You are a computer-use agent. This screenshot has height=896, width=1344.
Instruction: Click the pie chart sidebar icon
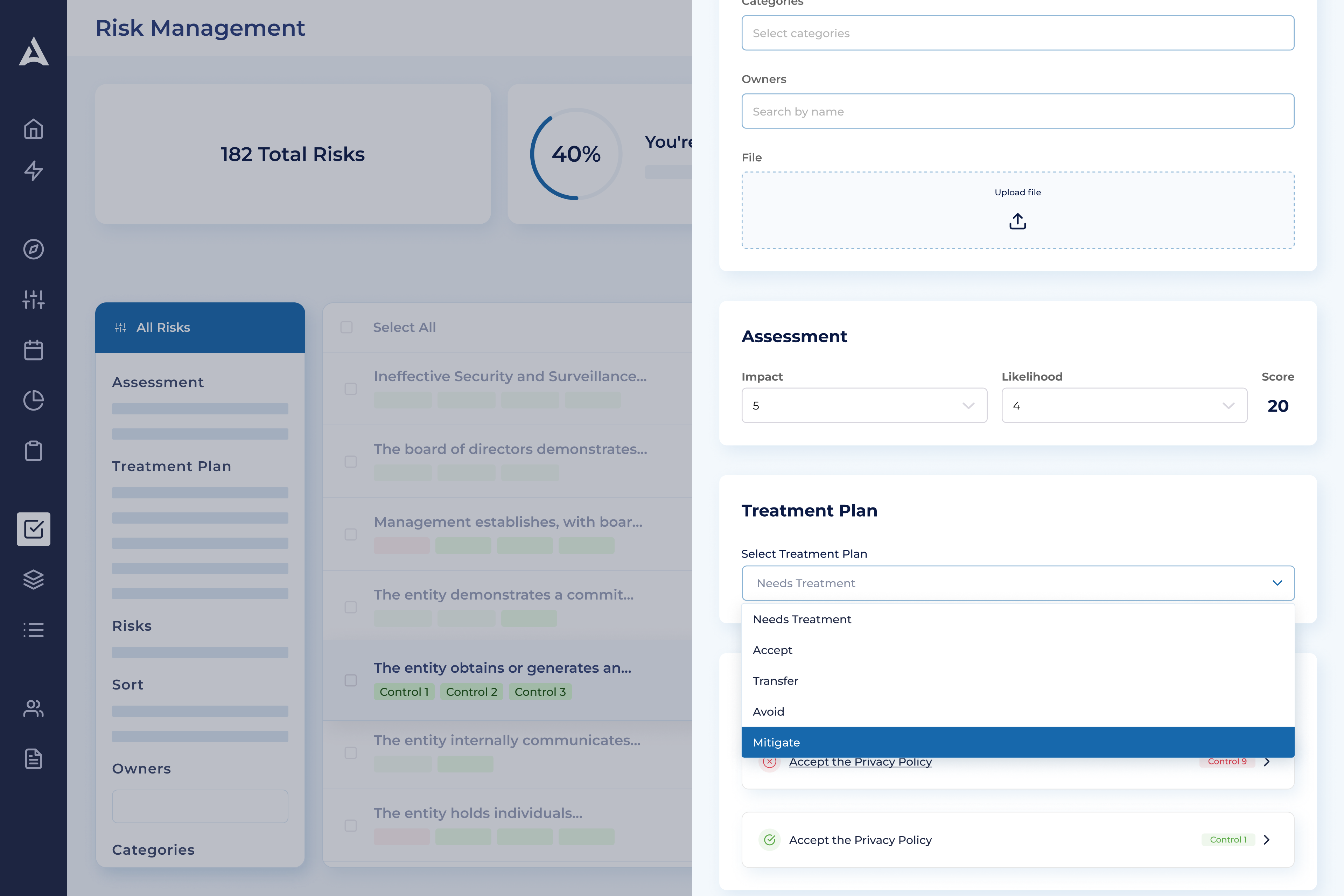[x=33, y=400]
